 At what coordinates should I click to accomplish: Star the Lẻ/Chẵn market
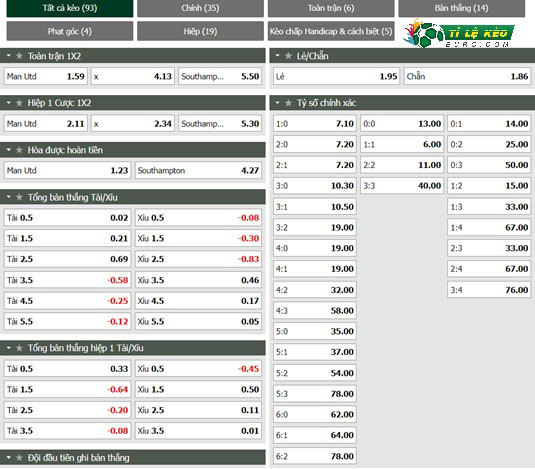288,56
